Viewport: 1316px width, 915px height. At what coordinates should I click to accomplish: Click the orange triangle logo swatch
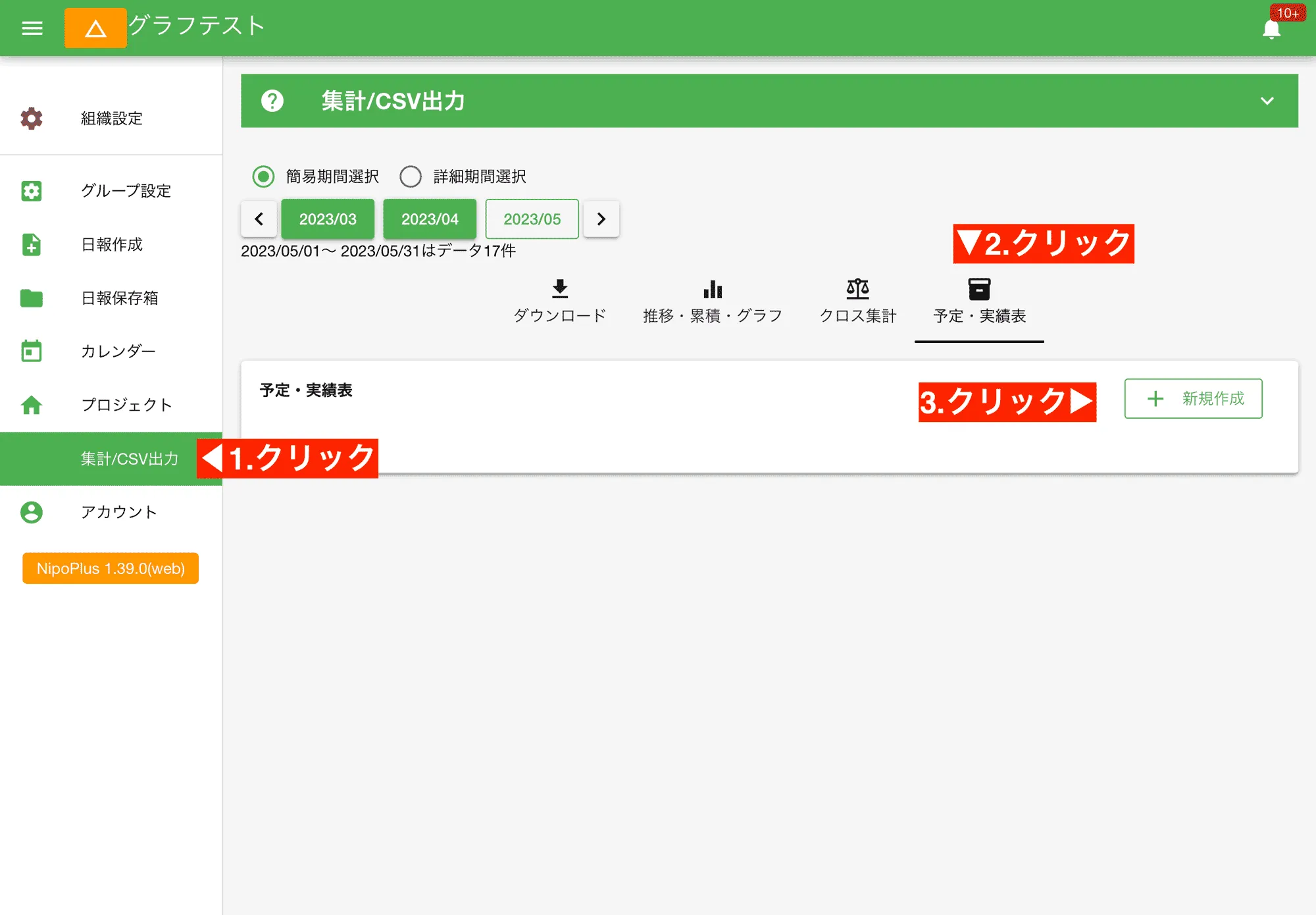pos(95,28)
